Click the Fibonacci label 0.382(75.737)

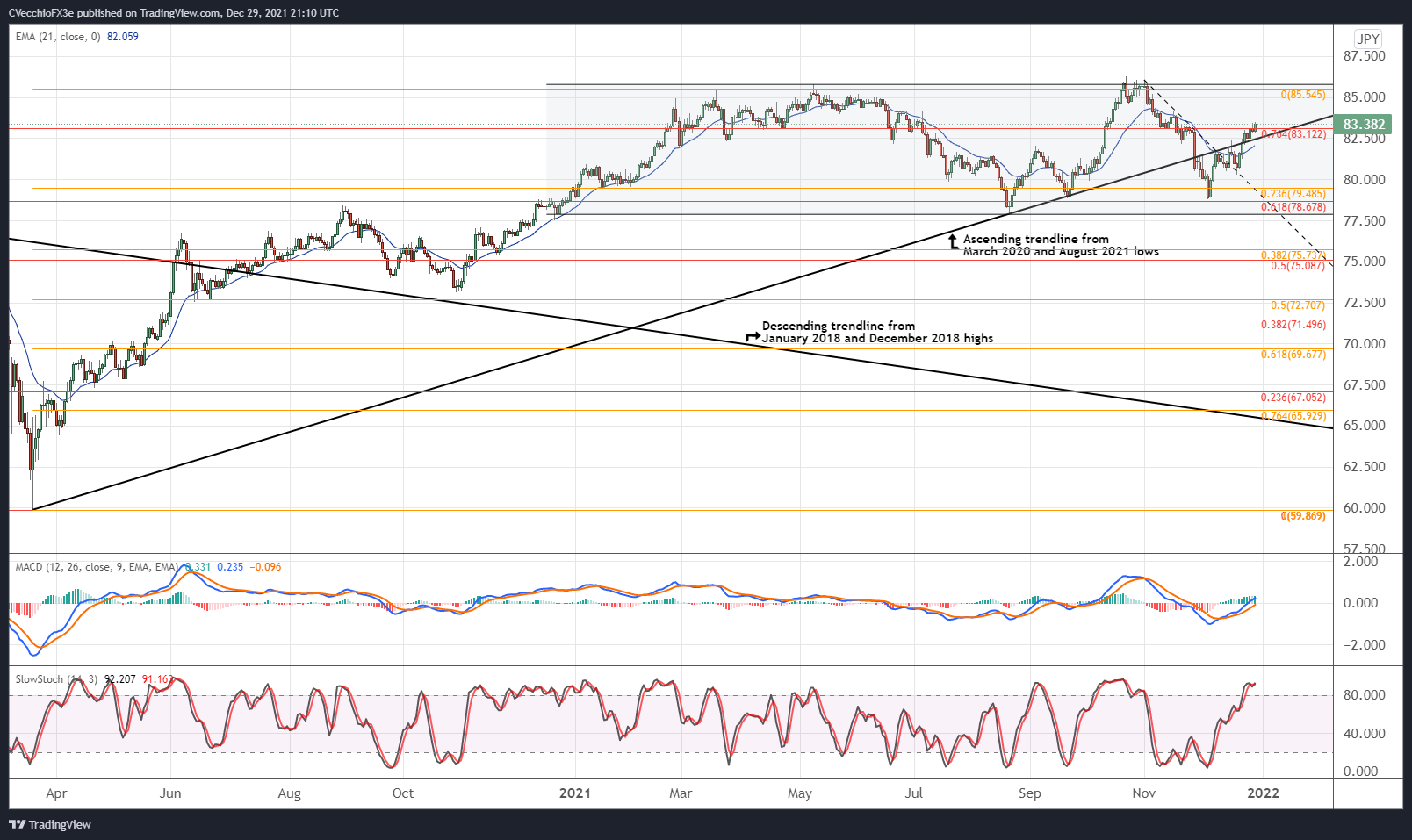tap(1293, 255)
